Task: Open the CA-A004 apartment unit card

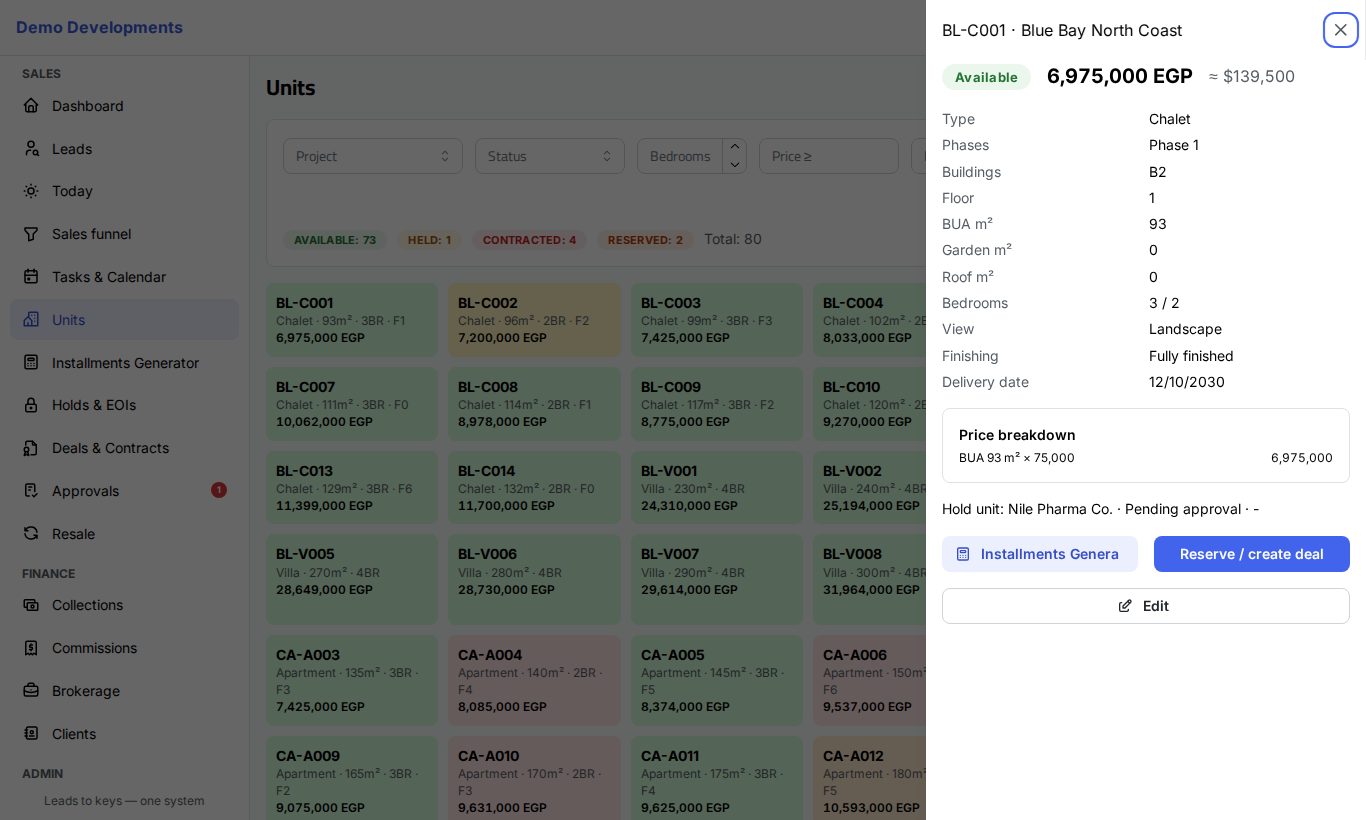Action: (534, 681)
